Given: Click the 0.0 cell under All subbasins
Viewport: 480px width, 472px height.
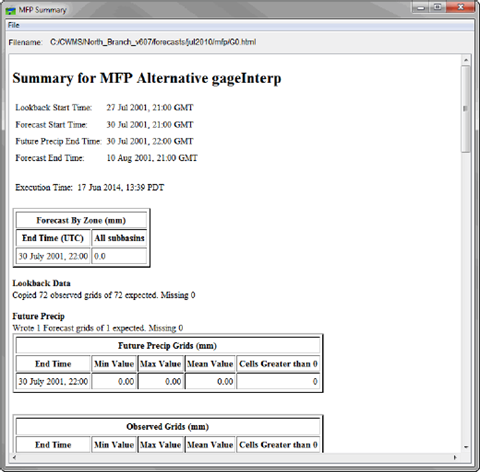Looking at the screenshot, I should click(119, 256).
